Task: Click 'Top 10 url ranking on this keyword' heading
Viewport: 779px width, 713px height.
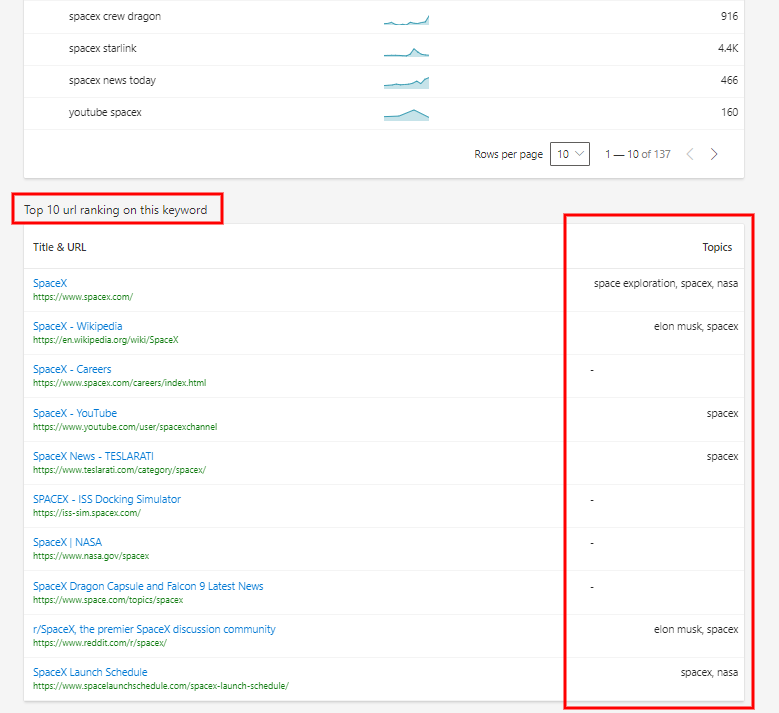Action: click(116, 210)
